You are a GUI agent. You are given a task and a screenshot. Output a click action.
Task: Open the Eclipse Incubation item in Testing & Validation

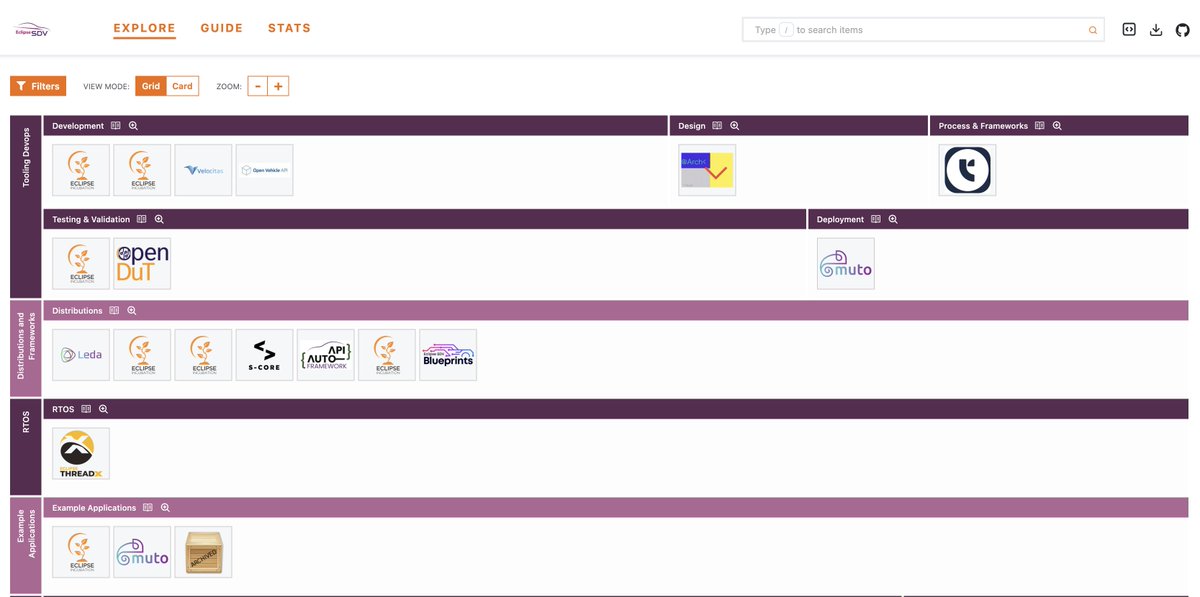tap(81, 263)
